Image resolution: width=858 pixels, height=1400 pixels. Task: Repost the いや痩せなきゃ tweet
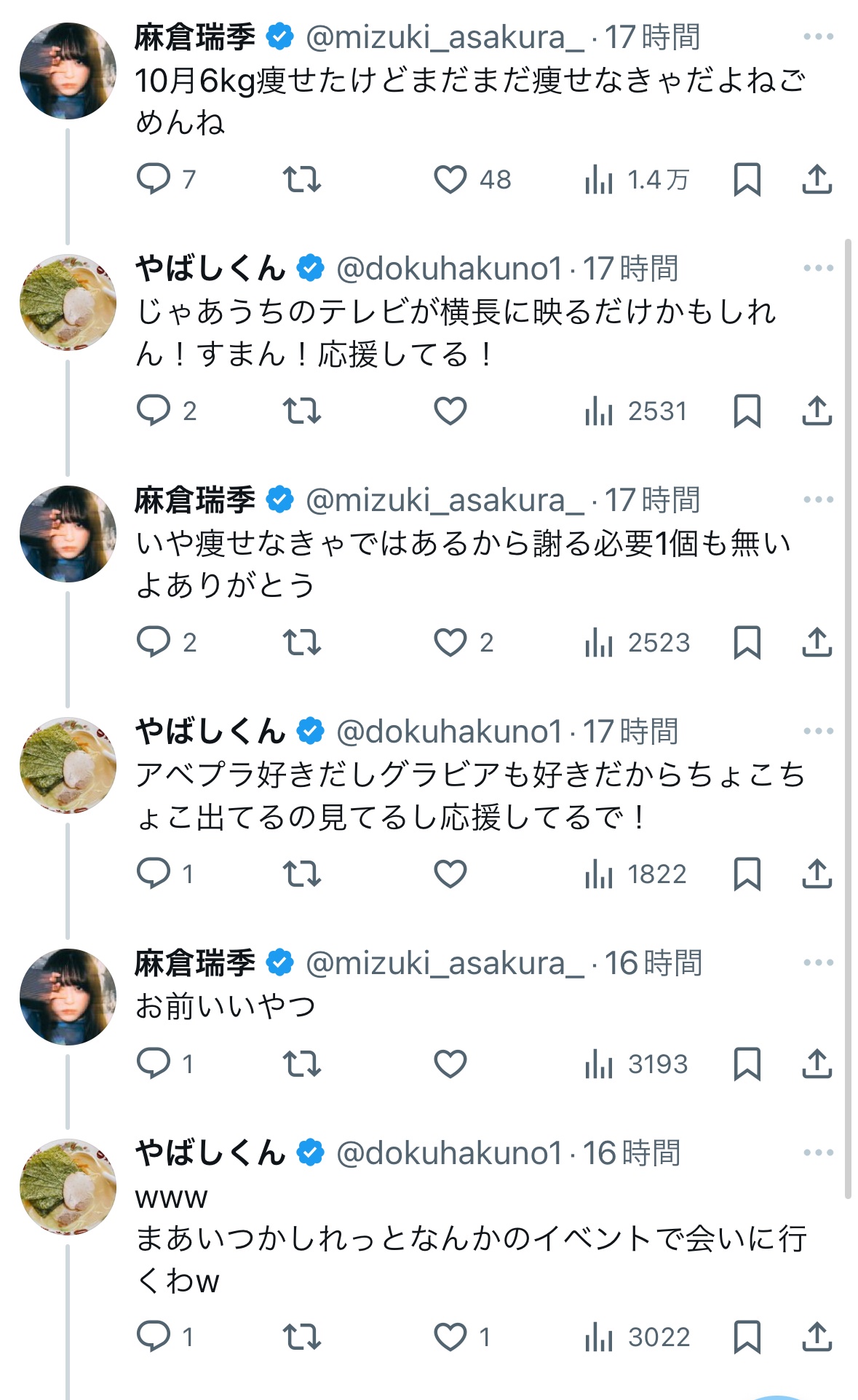click(302, 642)
